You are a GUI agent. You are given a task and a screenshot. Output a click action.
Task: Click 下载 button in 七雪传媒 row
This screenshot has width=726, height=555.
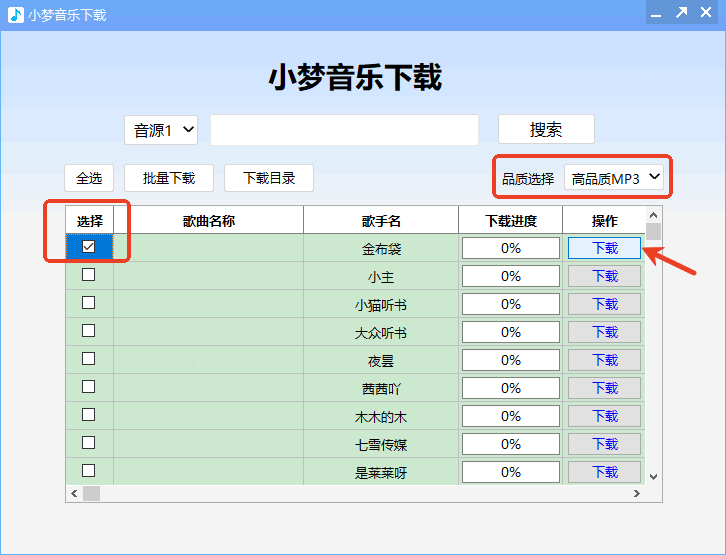605,444
